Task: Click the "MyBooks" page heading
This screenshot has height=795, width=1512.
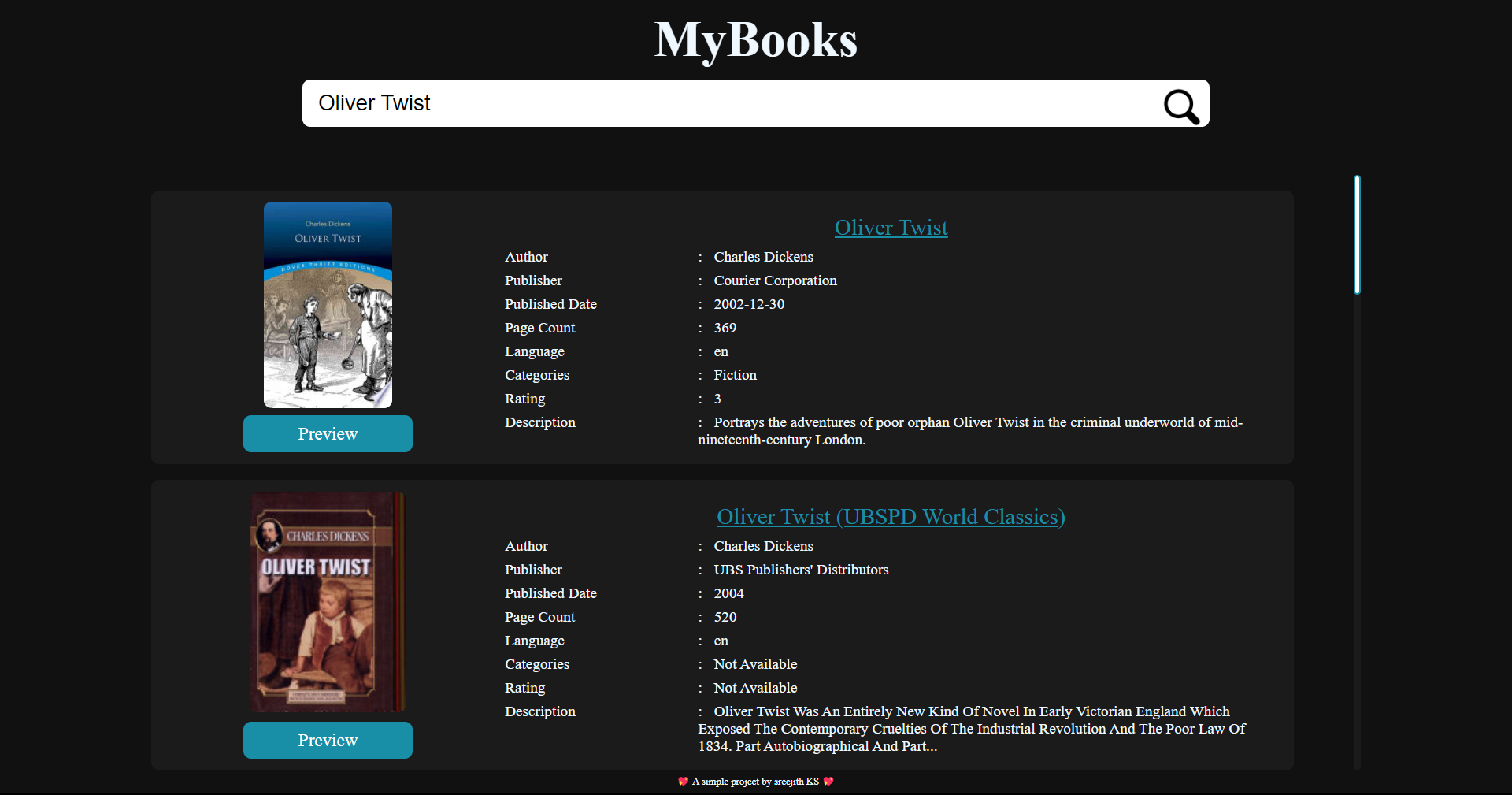Action: 755,40
